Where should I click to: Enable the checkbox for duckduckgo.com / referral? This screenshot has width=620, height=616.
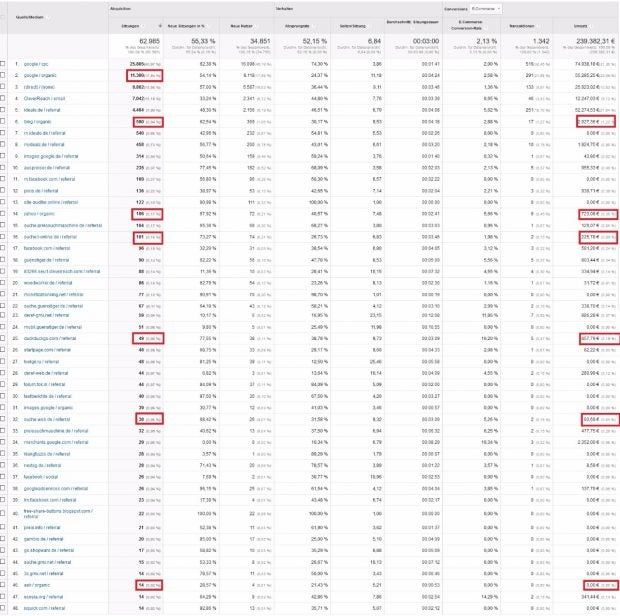pos(5,339)
